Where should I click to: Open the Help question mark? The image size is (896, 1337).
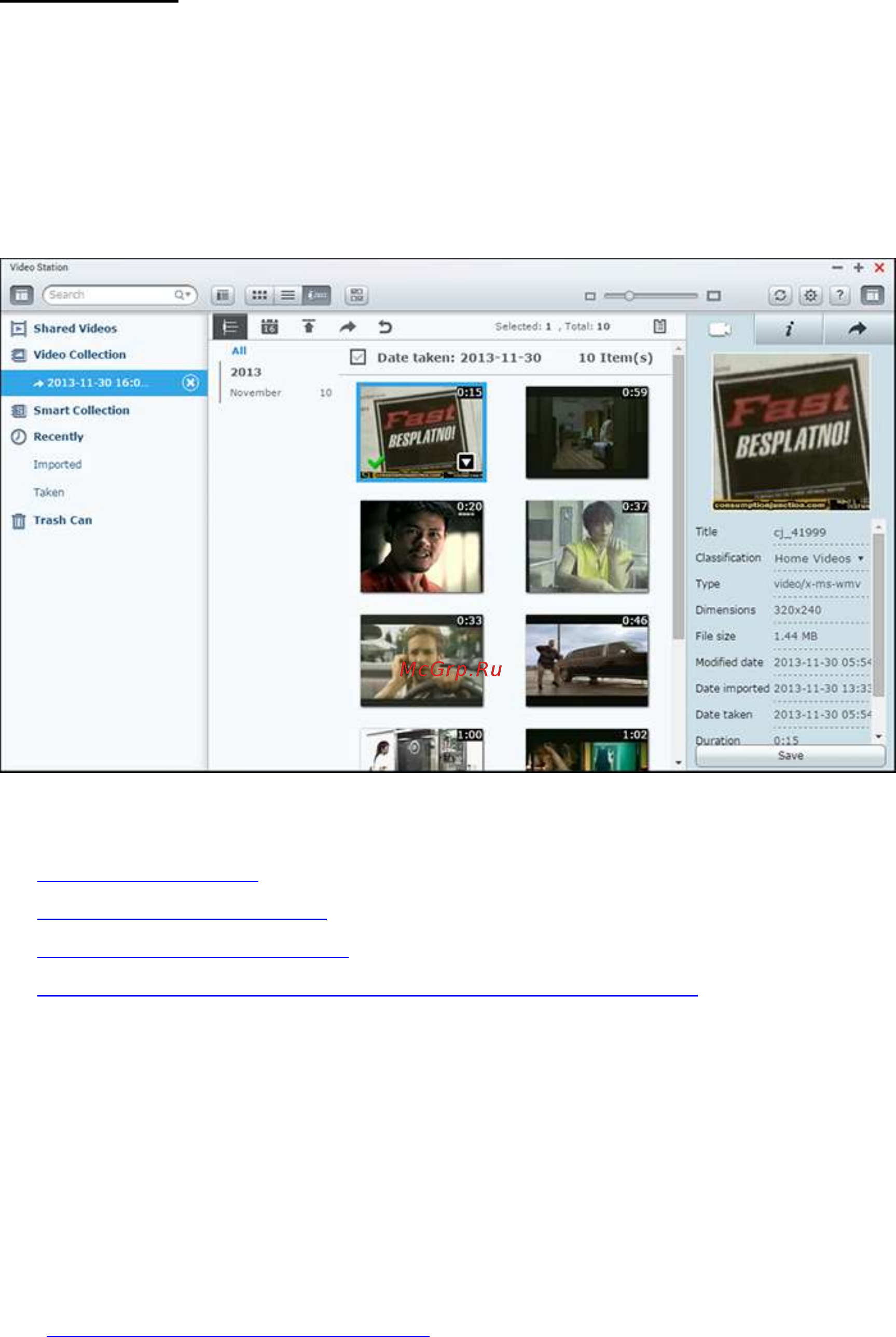[x=839, y=295]
